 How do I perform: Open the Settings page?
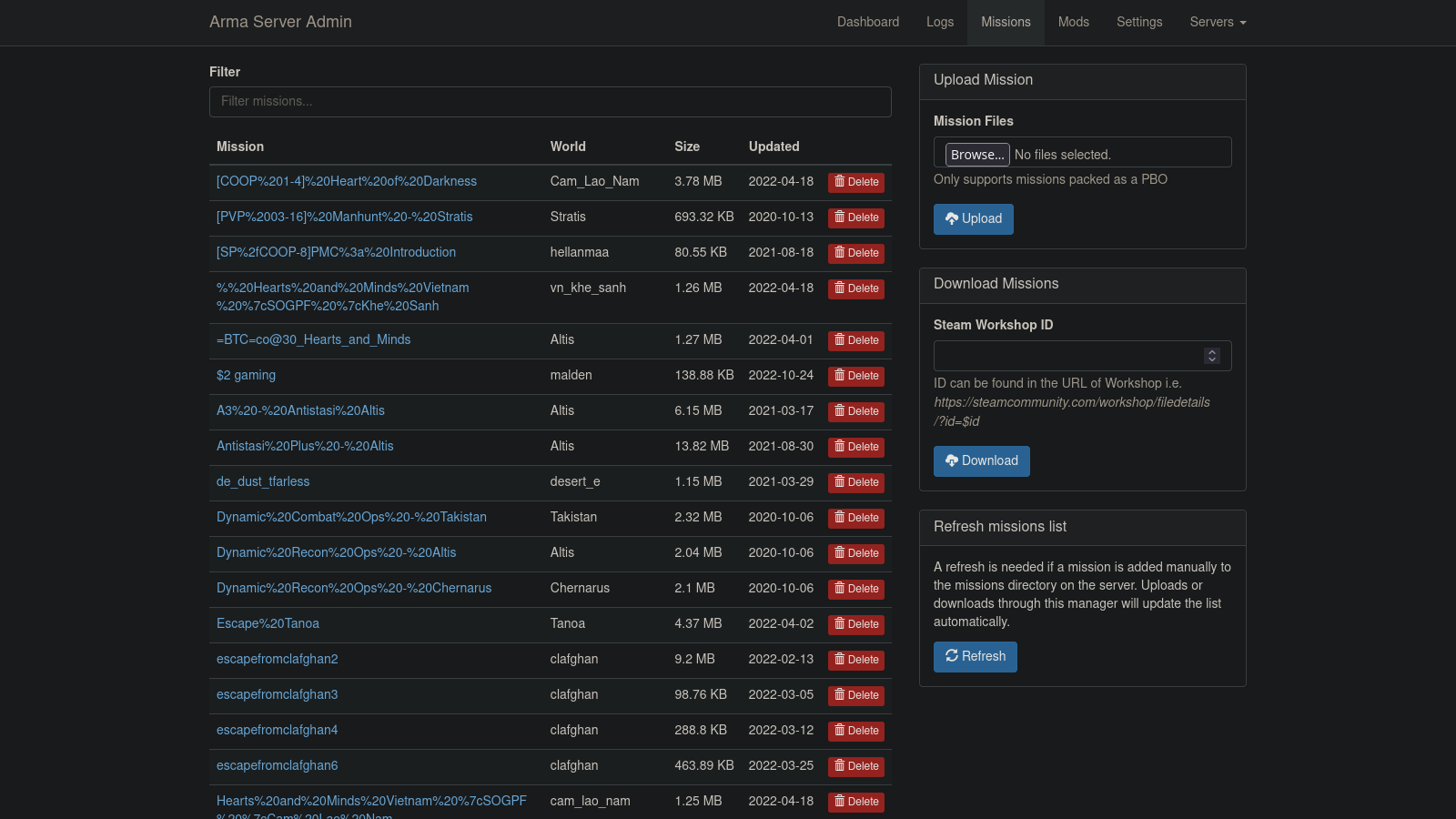tap(1139, 22)
